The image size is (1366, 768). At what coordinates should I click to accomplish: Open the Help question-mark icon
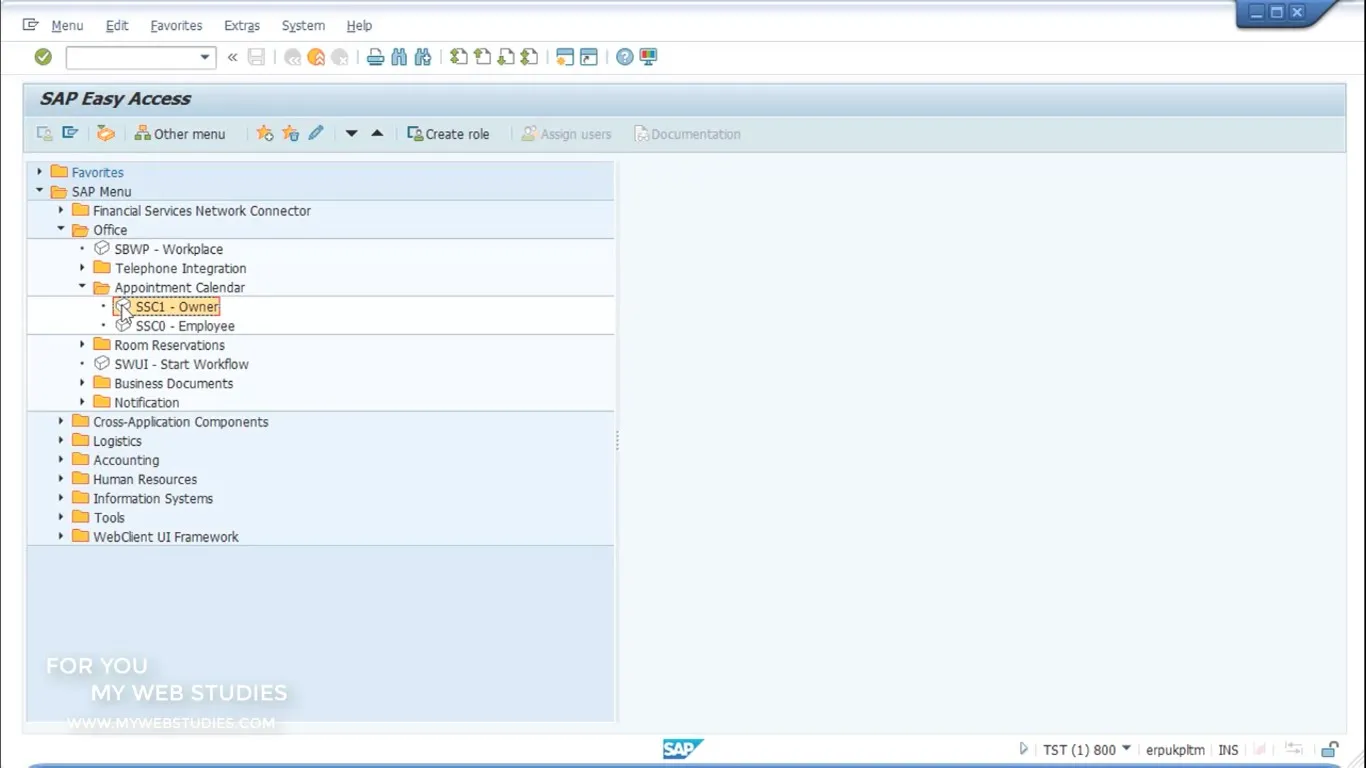coord(625,57)
